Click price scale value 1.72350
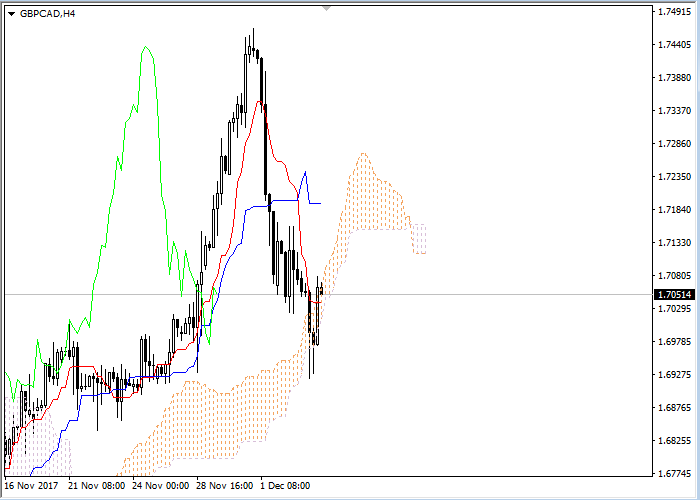Image resolution: width=700 pixels, height=500 pixels. pyautogui.click(x=675, y=177)
